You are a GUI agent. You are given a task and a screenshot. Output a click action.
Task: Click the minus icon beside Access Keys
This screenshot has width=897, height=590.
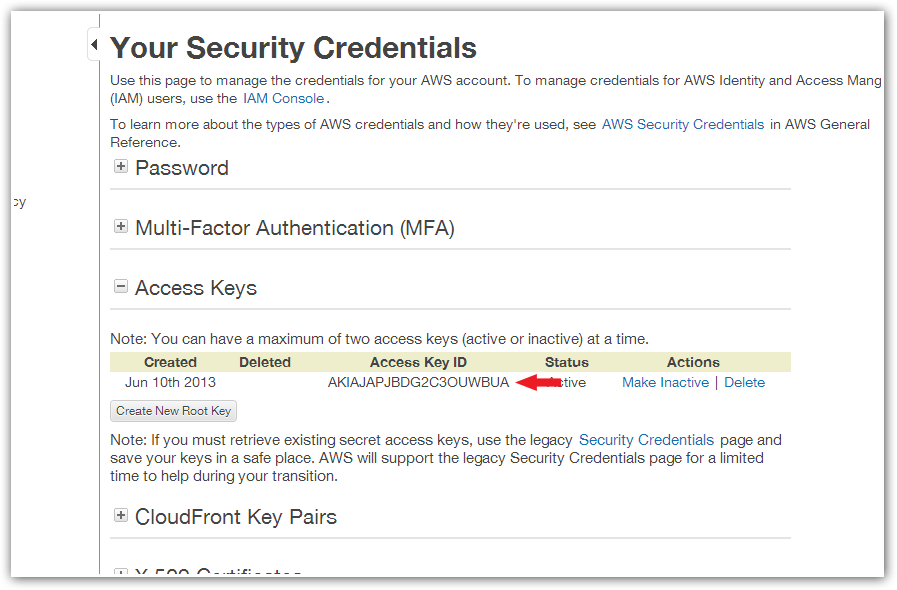[121, 287]
